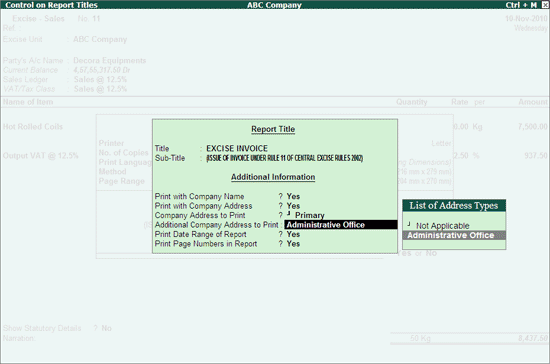The width and height of the screenshot is (550, 364).
Task: Toggle Print with Company Name value Yes
Action: (293, 196)
